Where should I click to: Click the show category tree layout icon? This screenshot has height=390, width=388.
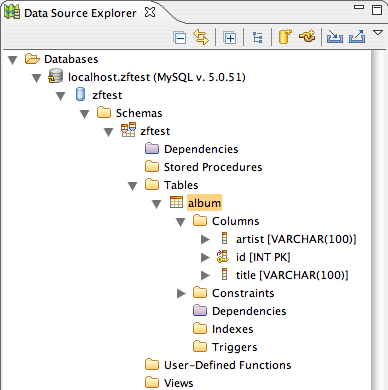tap(257, 37)
